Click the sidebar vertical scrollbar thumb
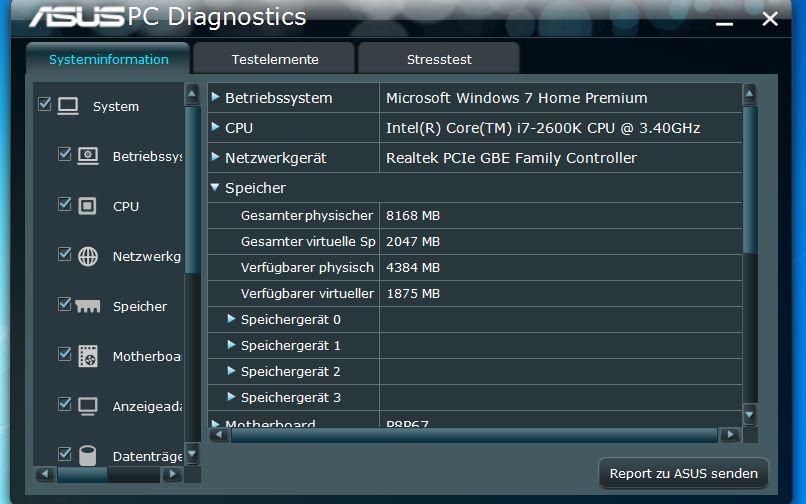Image resolution: width=806 pixels, height=504 pixels. coord(192,190)
